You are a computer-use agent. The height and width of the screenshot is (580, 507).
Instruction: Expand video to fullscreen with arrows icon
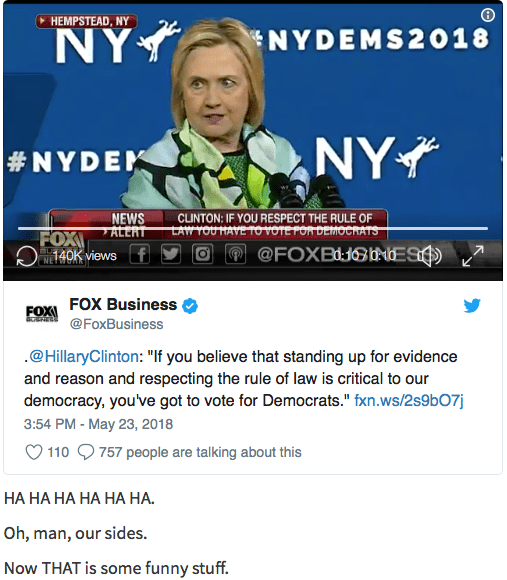(x=473, y=256)
